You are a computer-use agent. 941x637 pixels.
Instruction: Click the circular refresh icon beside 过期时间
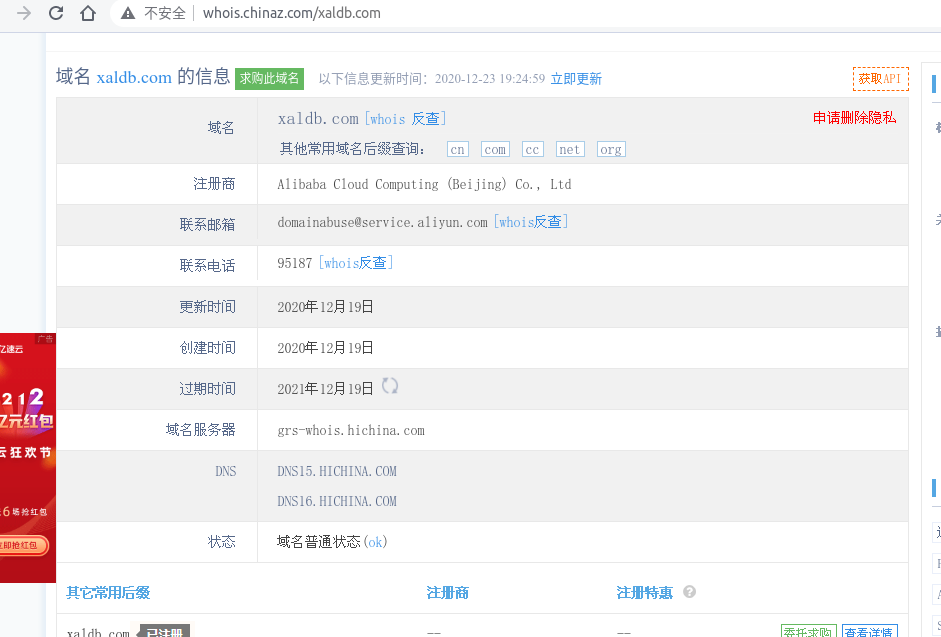coord(389,385)
